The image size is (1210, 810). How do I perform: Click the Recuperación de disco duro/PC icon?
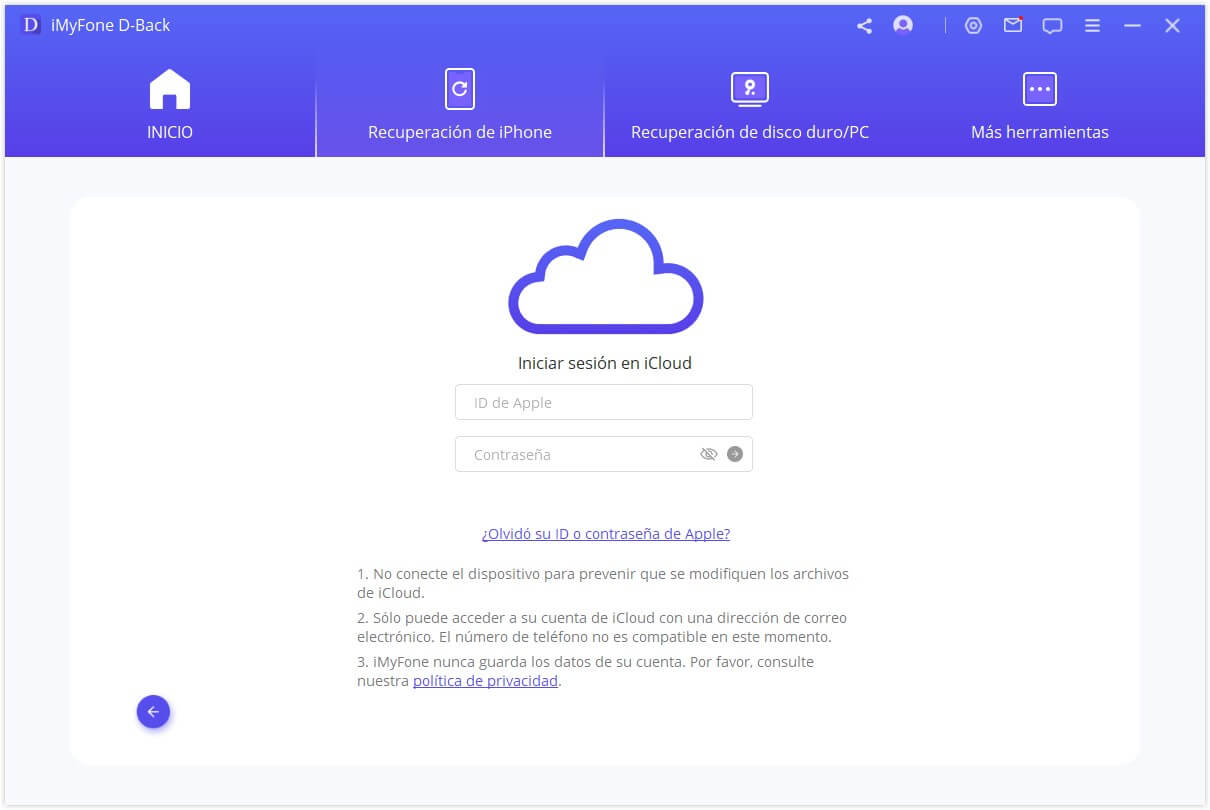(748, 88)
